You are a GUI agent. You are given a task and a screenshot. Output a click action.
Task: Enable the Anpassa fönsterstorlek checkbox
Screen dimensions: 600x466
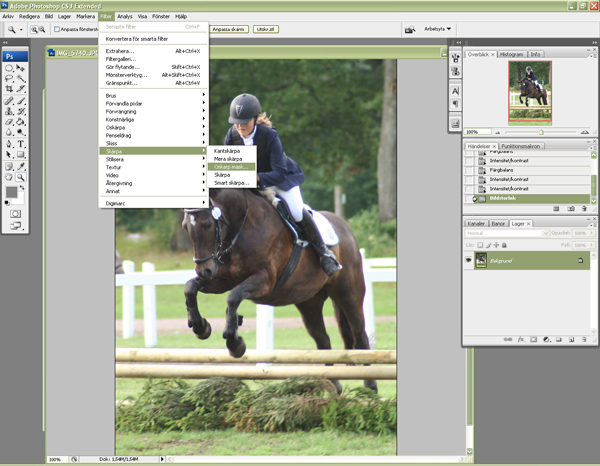pyautogui.click(x=57, y=29)
